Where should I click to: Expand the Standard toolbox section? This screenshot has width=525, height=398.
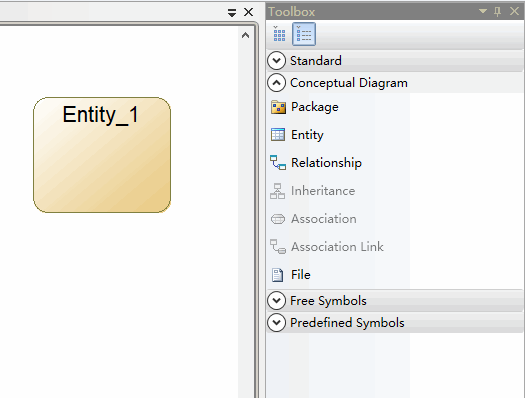[x=277, y=61]
